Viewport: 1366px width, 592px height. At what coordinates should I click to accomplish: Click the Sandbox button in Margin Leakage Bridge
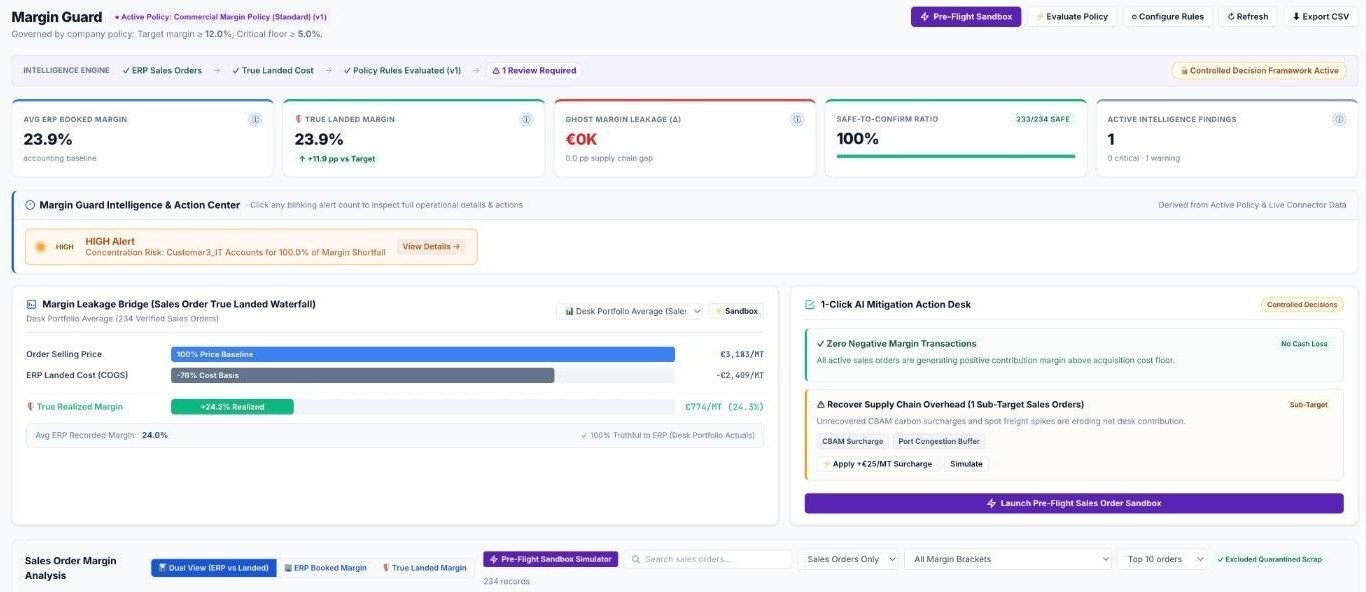click(736, 311)
